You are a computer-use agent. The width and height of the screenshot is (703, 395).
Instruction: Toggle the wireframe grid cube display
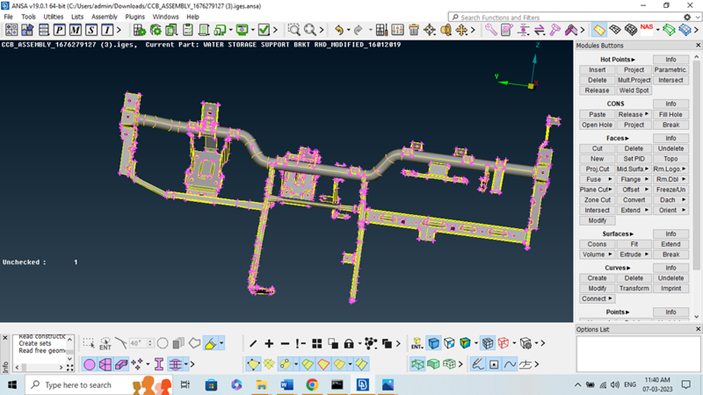coord(488,343)
